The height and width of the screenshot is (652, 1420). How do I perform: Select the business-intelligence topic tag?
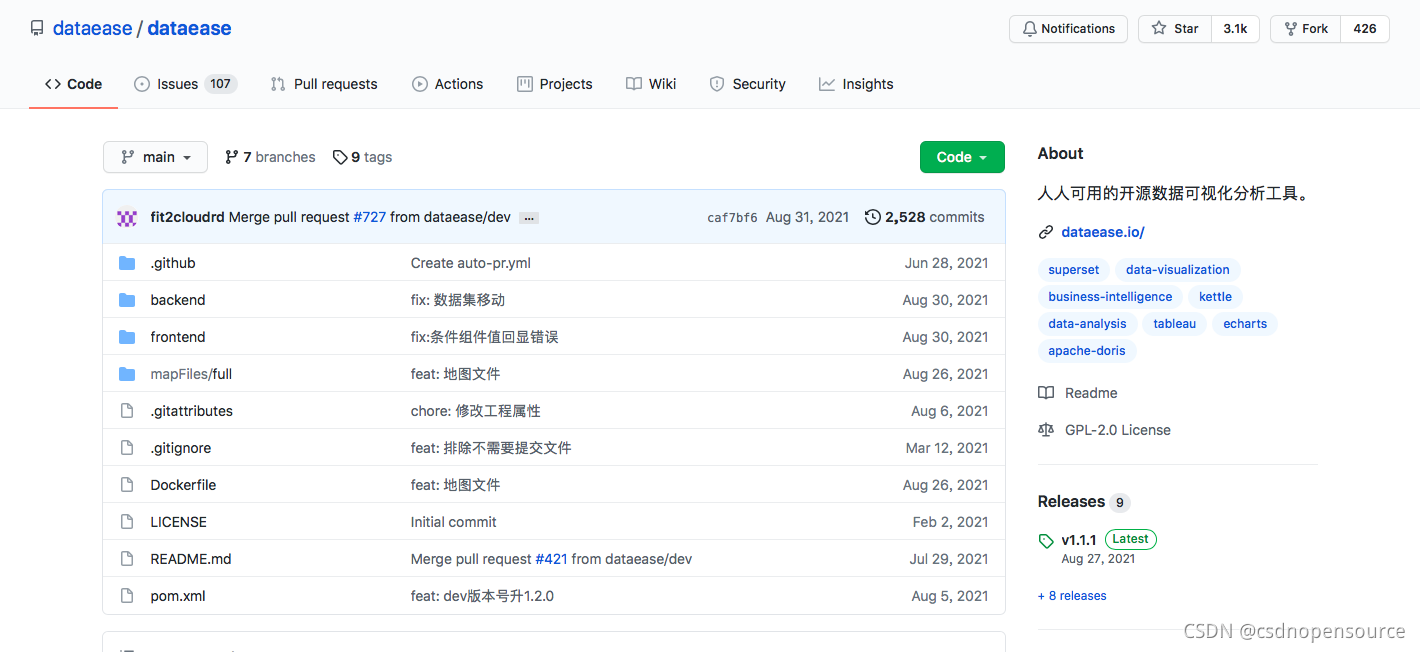pyautogui.click(x=1110, y=297)
